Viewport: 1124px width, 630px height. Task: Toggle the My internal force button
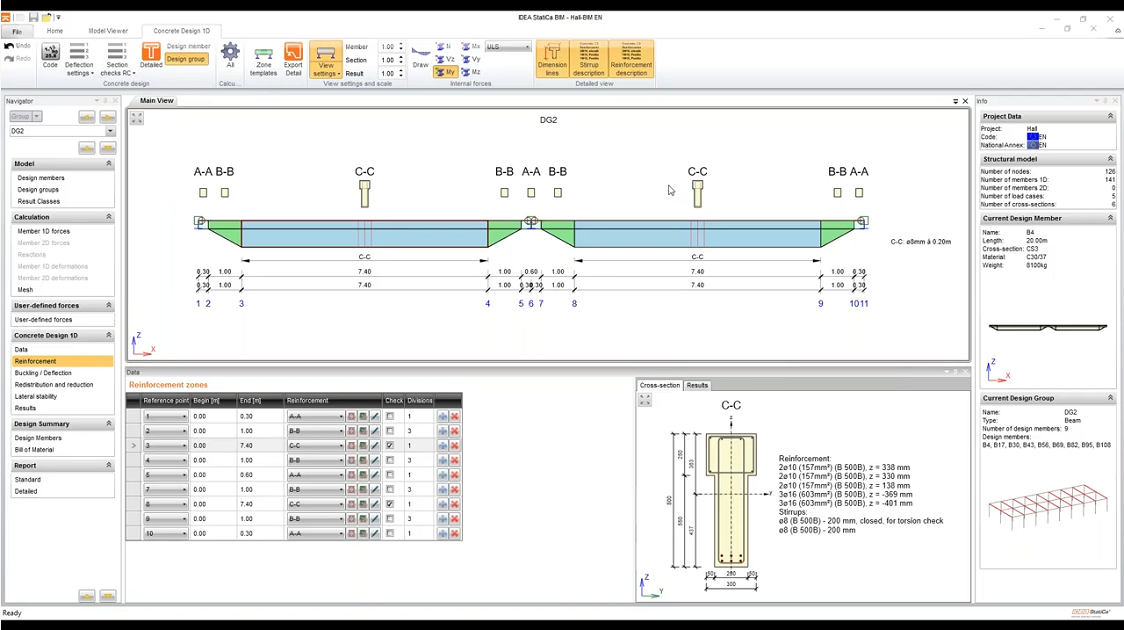(x=446, y=72)
